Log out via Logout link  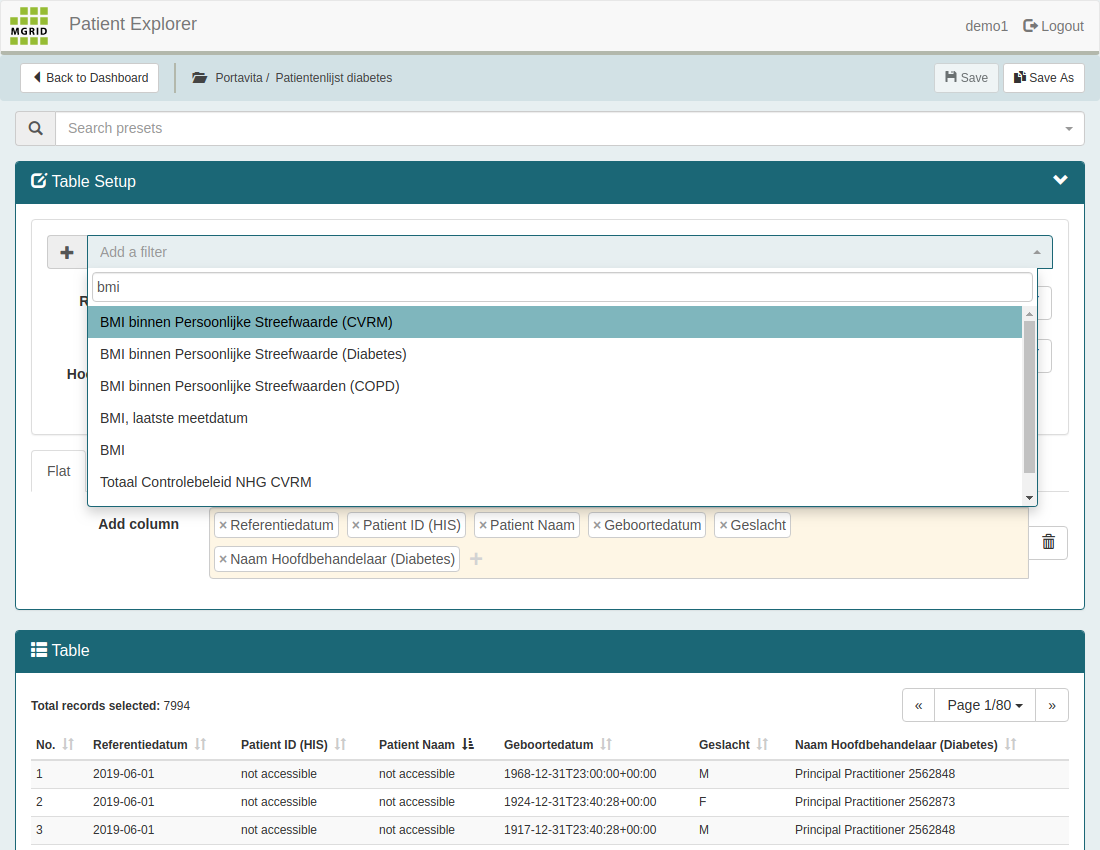[x=1053, y=26]
